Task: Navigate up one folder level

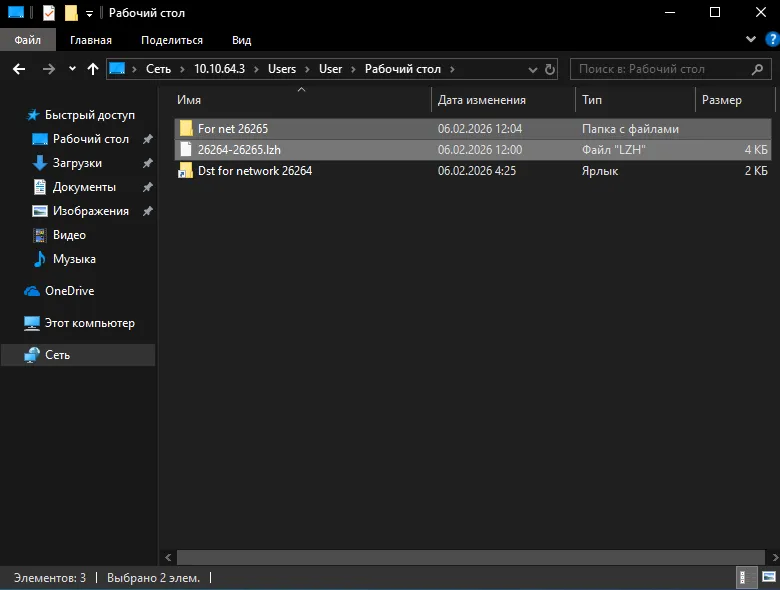Action: coord(93,69)
